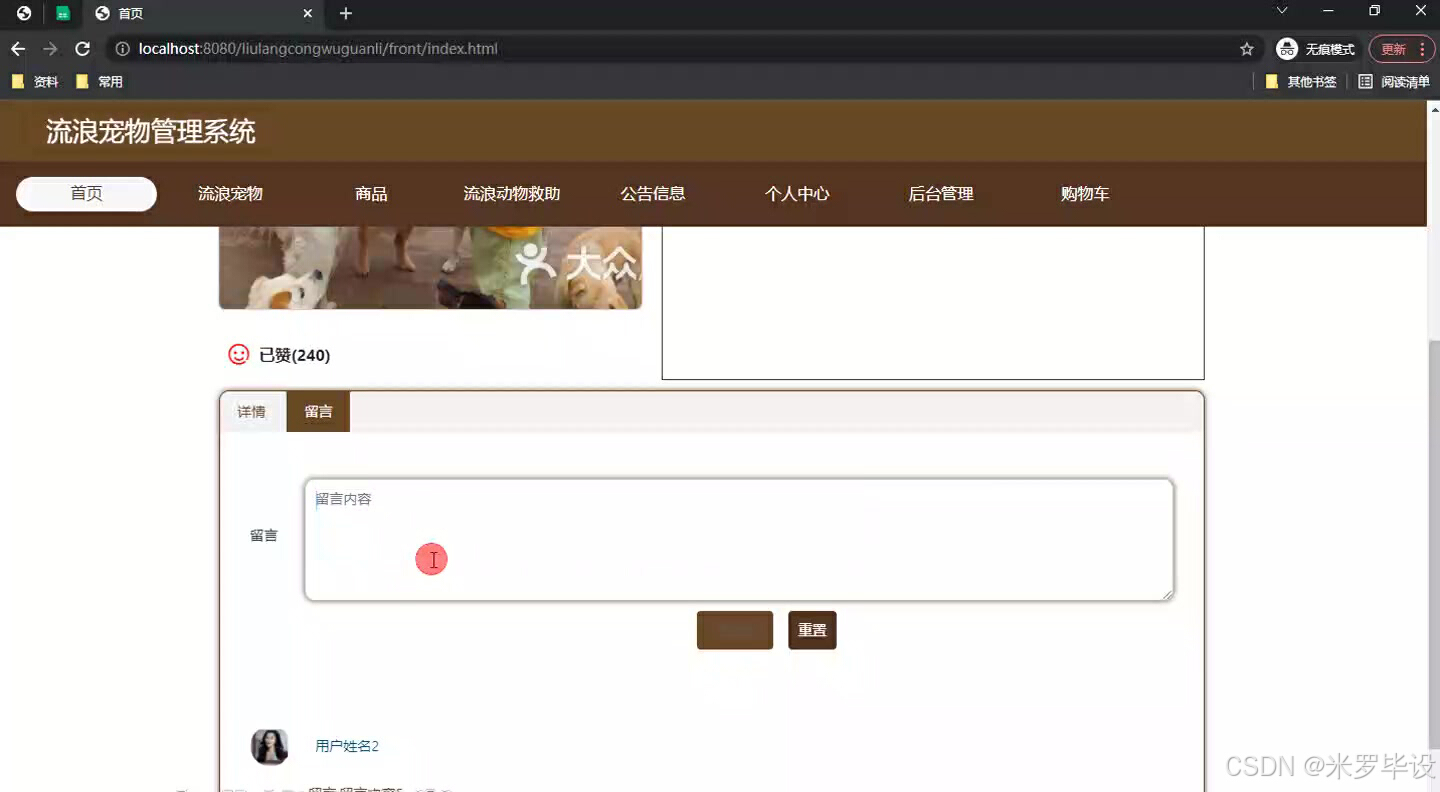The height and width of the screenshot is (792, 1440).
Task: Open the incognito mode indicator 无痕模式
Action: coord(1316,49)
